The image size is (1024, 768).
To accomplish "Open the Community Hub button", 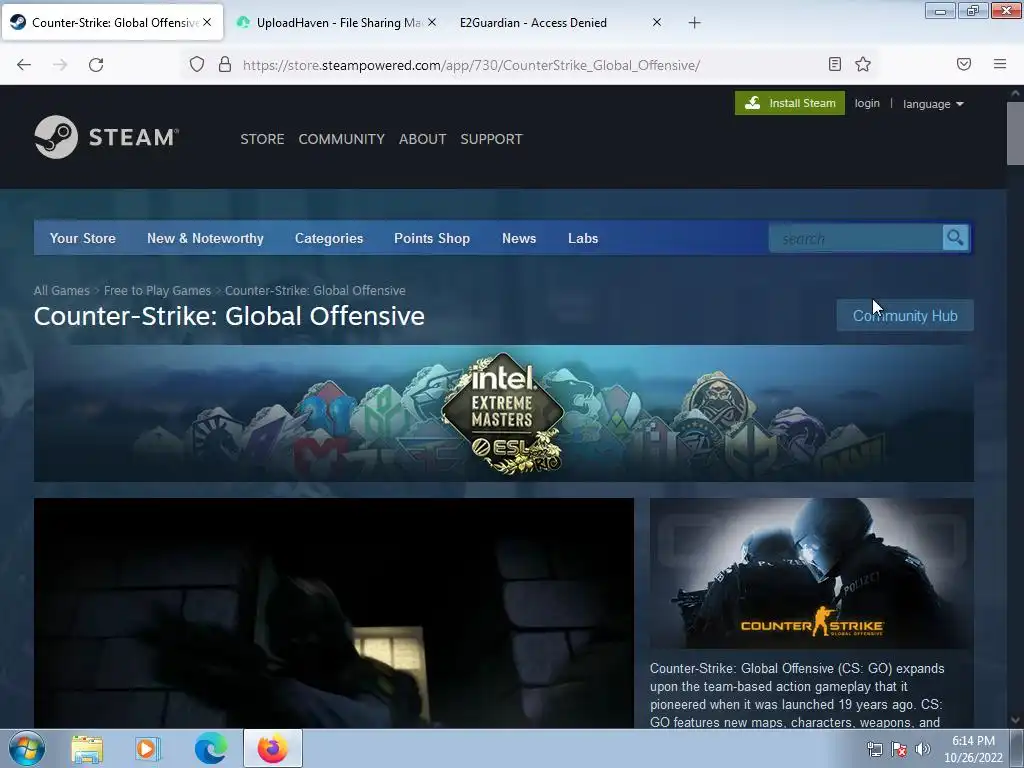I will 904,315.
